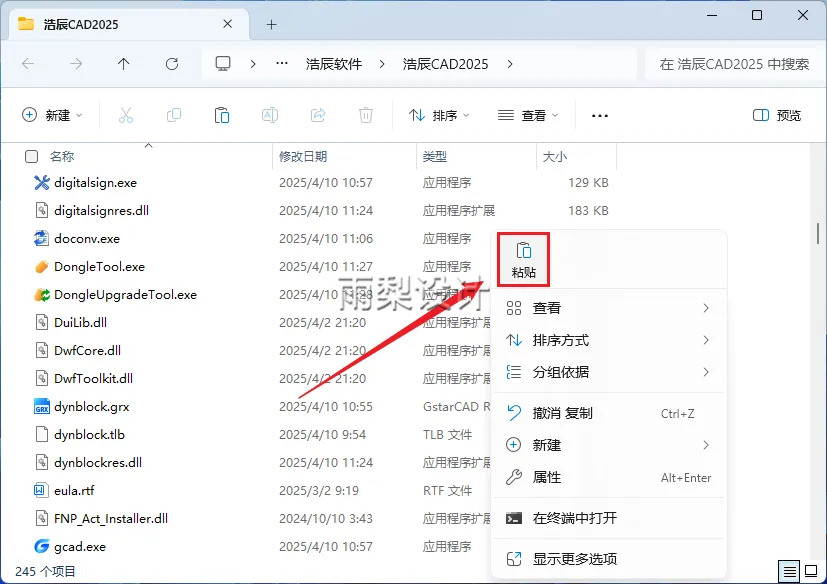Click the search box 在 浩辰CAD2025 中搜索
Image resolution: width=827 pixels, height=584 pixels.
pyautogui.click(x=734, y=64)
